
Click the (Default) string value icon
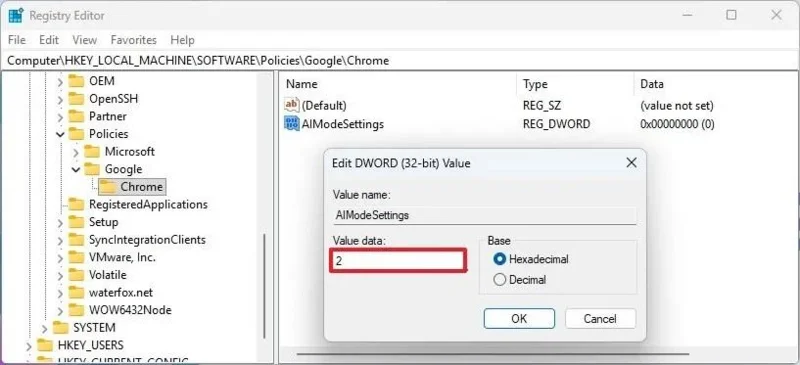(292, 106)
